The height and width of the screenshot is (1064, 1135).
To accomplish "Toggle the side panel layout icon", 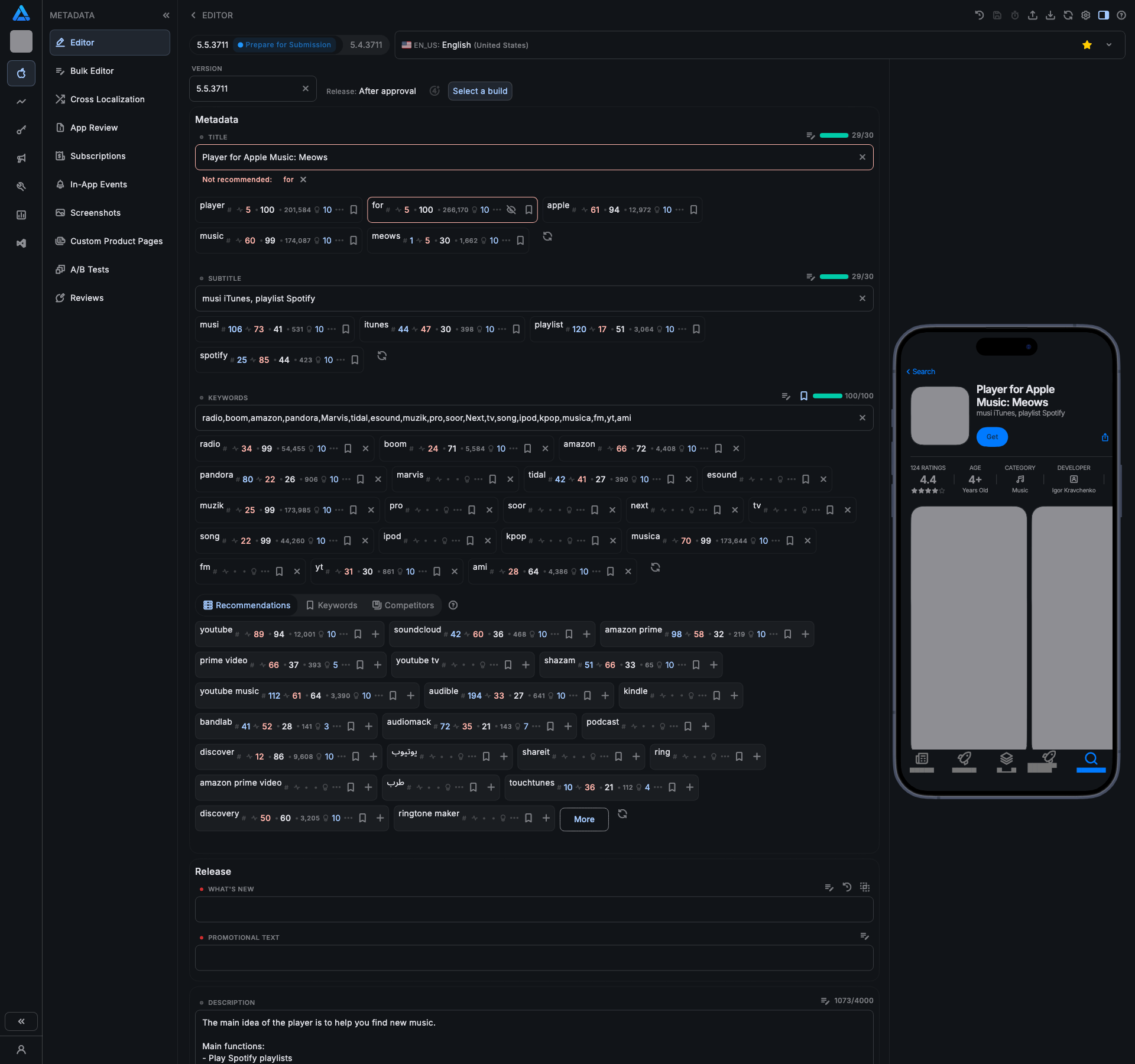I will (x=1103, y=15).
